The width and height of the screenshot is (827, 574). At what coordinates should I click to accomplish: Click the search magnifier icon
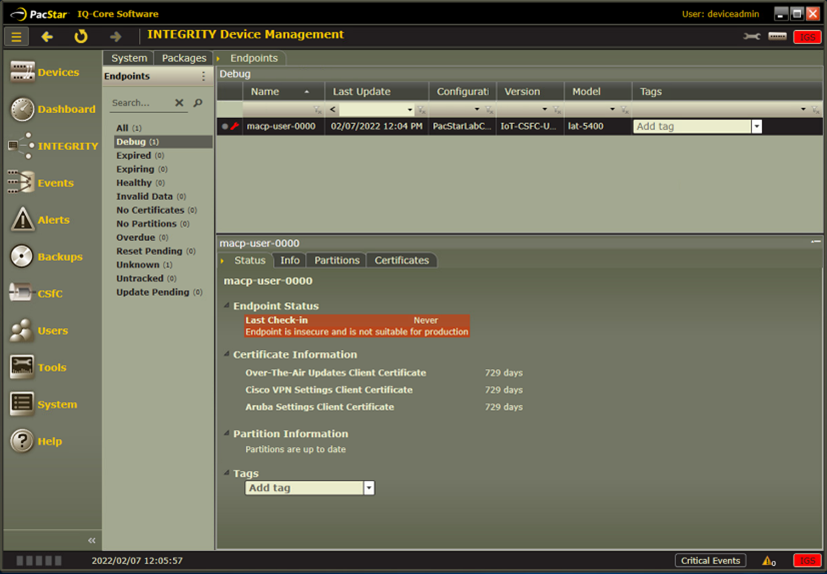(198, 103)
